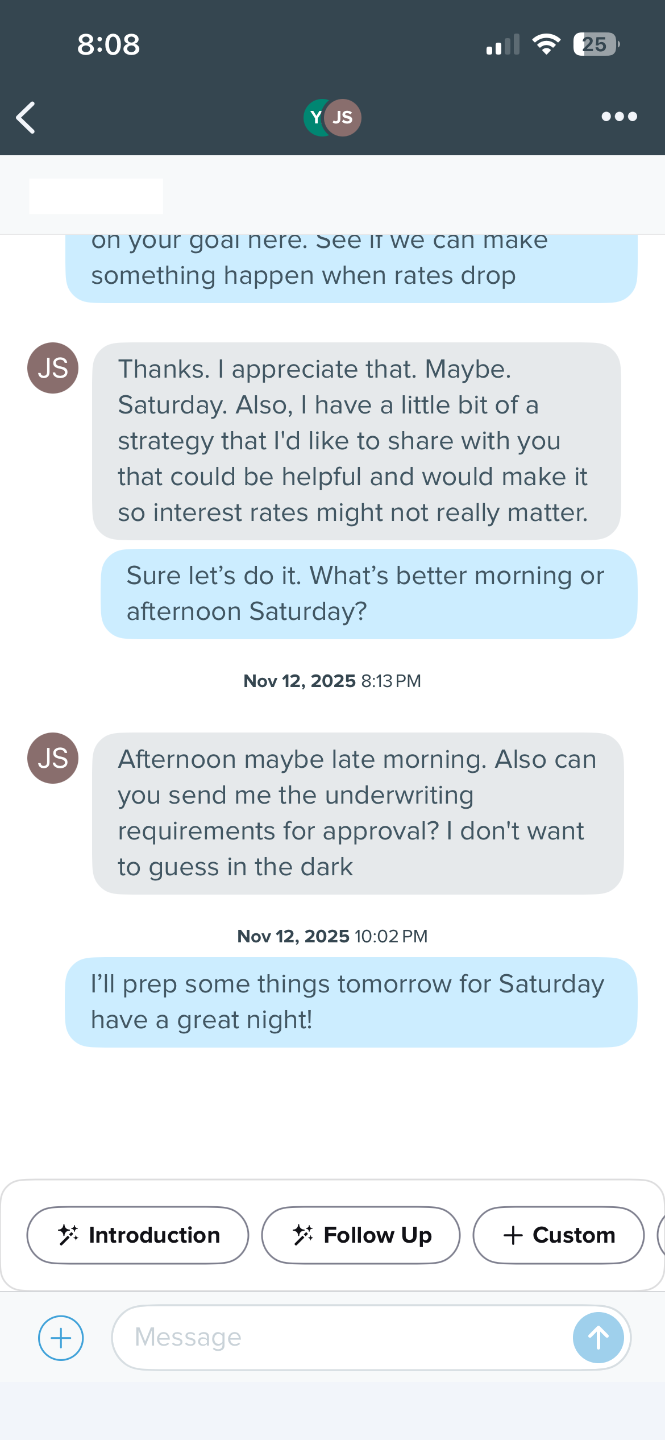This screenshot has width=665, height=1440.
Task: Select the Follow Up AI template button
Action: click(361, 1235)
